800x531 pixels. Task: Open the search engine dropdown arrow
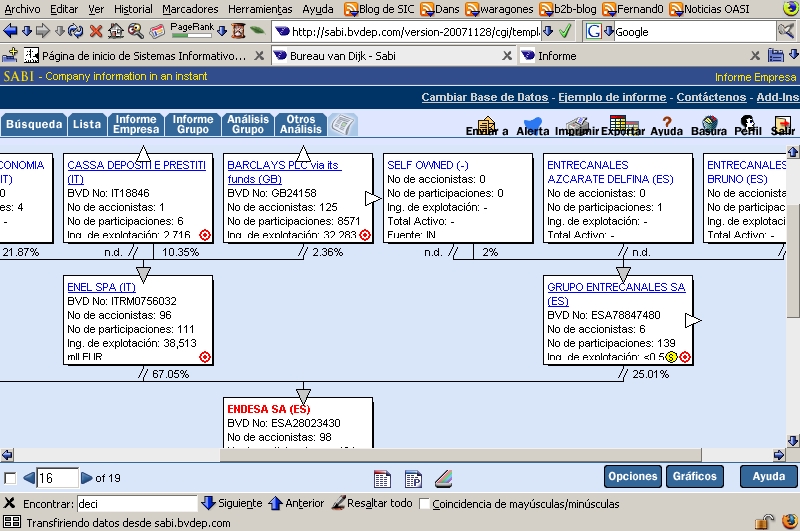tap(608, 32)
